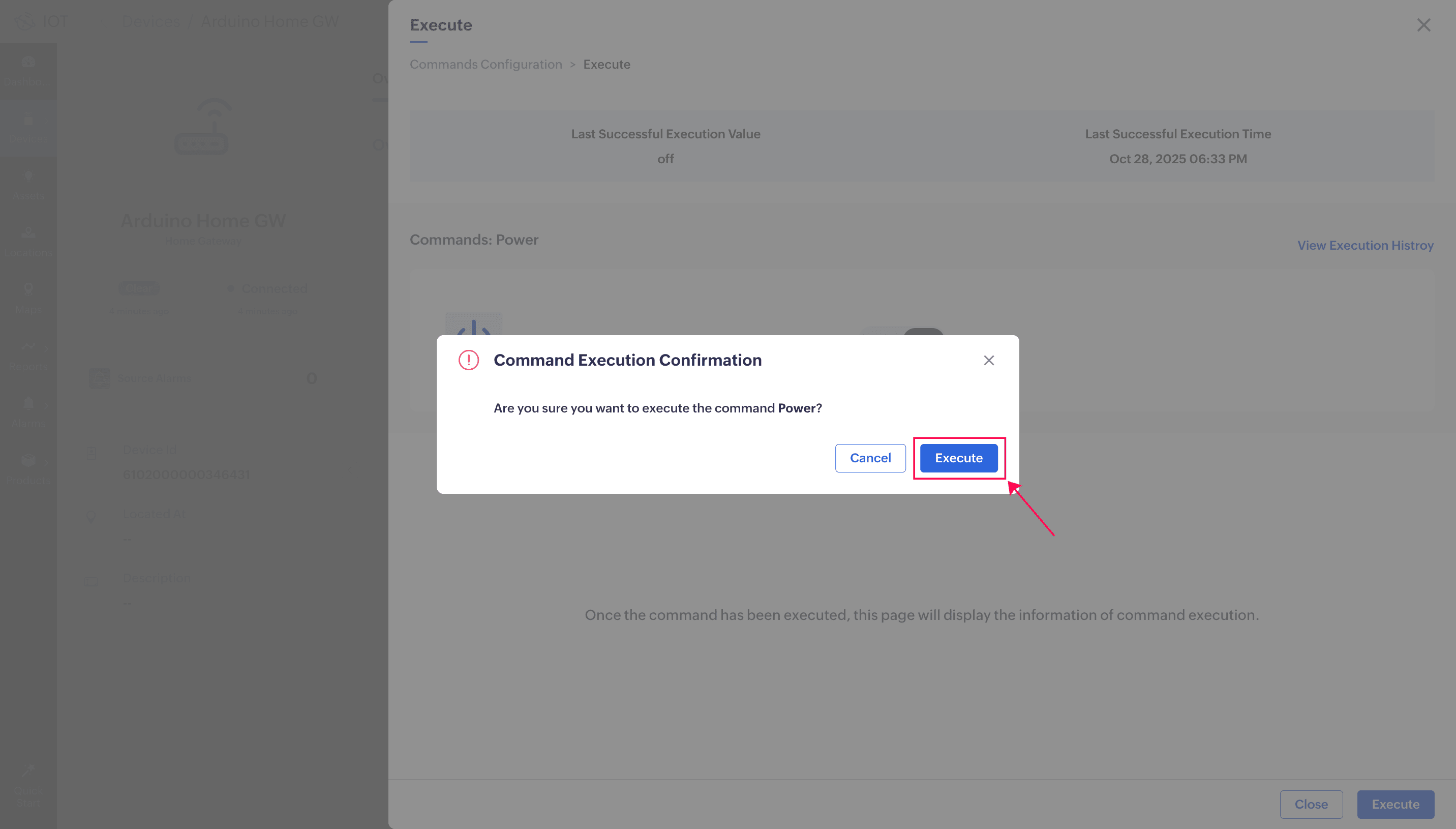1456x829 pixels.
Task: Close the Command Execution Confirmation dialog
Action: tap(988, 361)
